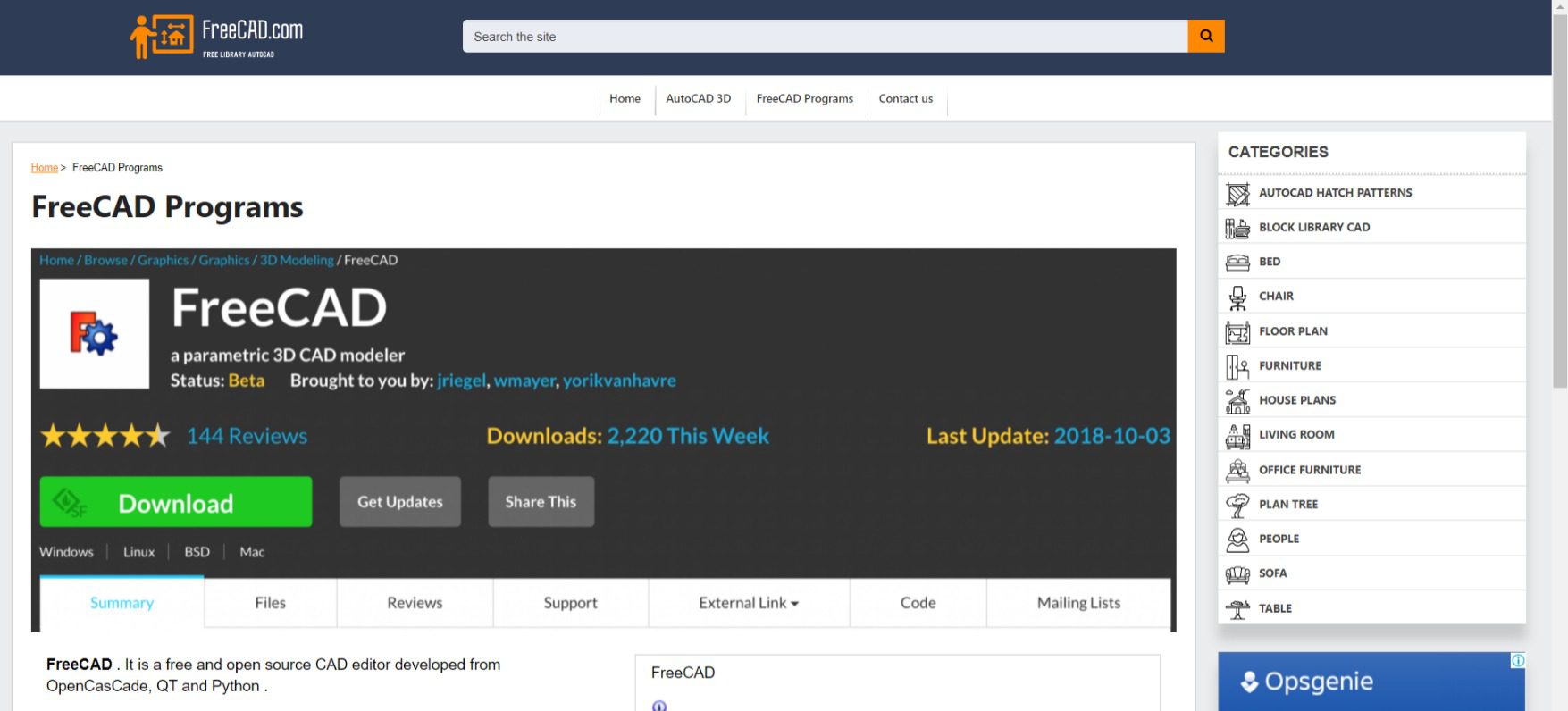Switch to the Summary tab
Image resolution: width=1568 pixels, height=711 pixels.
pyautogui.click(x=122, y=603)
